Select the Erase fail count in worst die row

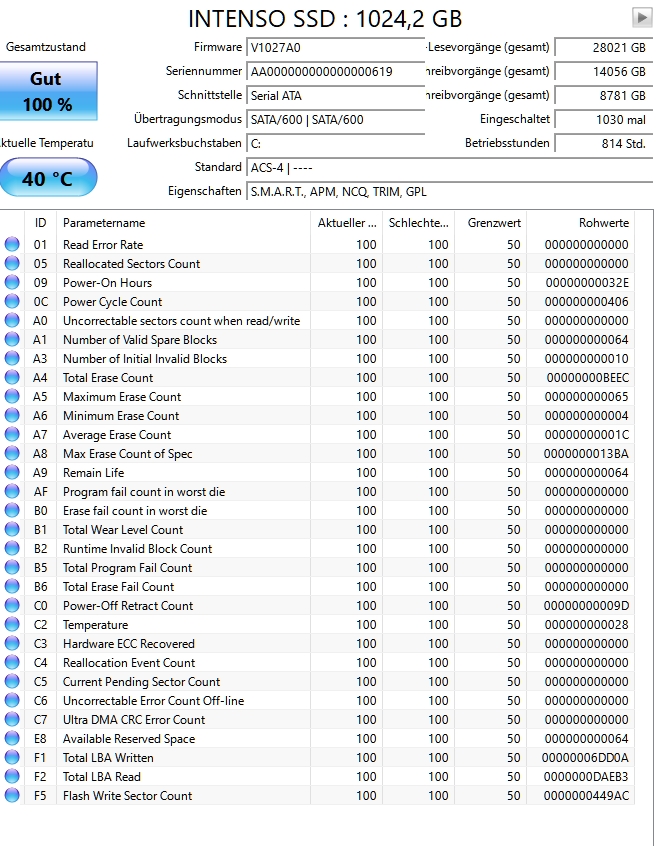(x=317, y=510)
